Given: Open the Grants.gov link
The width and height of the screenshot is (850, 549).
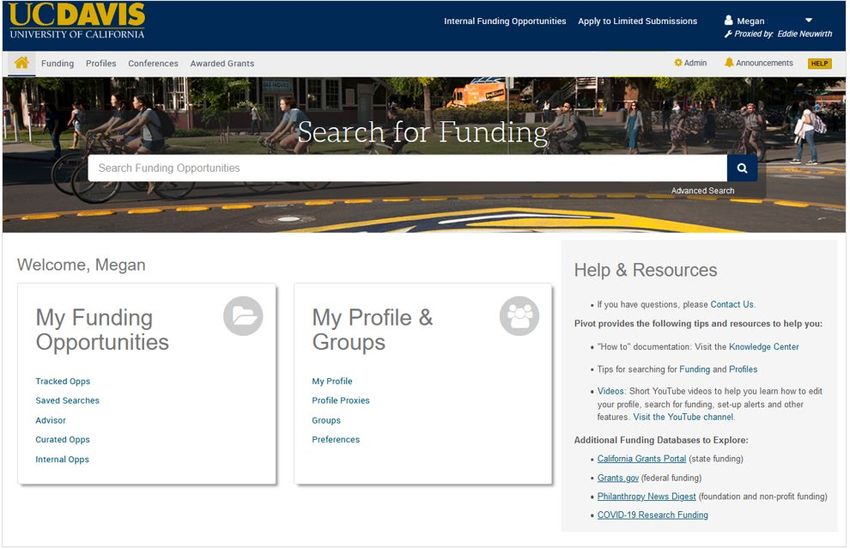Looking at the screenshot, I should pos(619,479).
